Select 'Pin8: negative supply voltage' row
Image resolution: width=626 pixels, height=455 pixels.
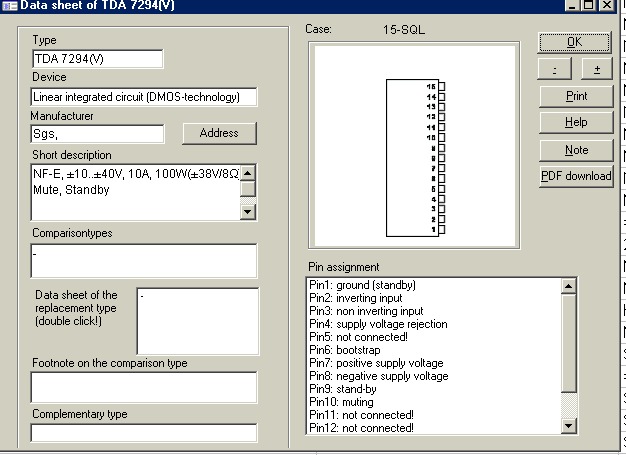[x=434, y=376]
